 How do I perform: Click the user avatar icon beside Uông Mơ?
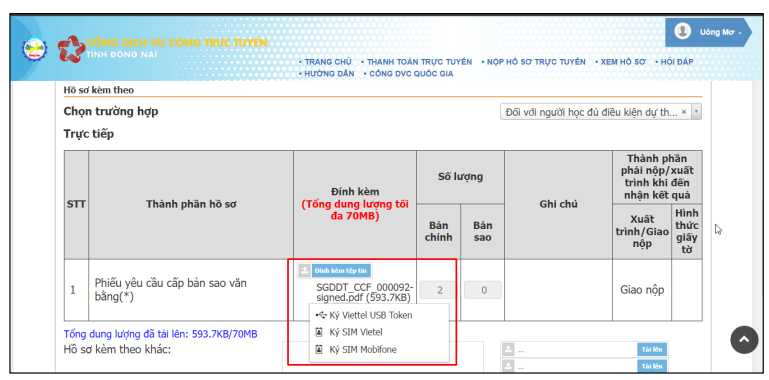[683, 32]
